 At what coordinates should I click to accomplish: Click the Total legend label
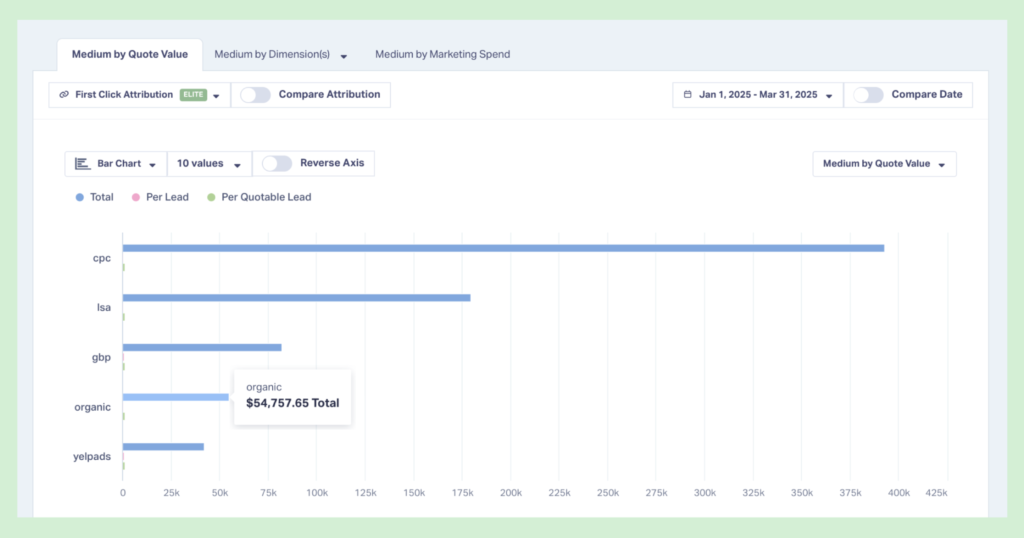coord(102,197)
